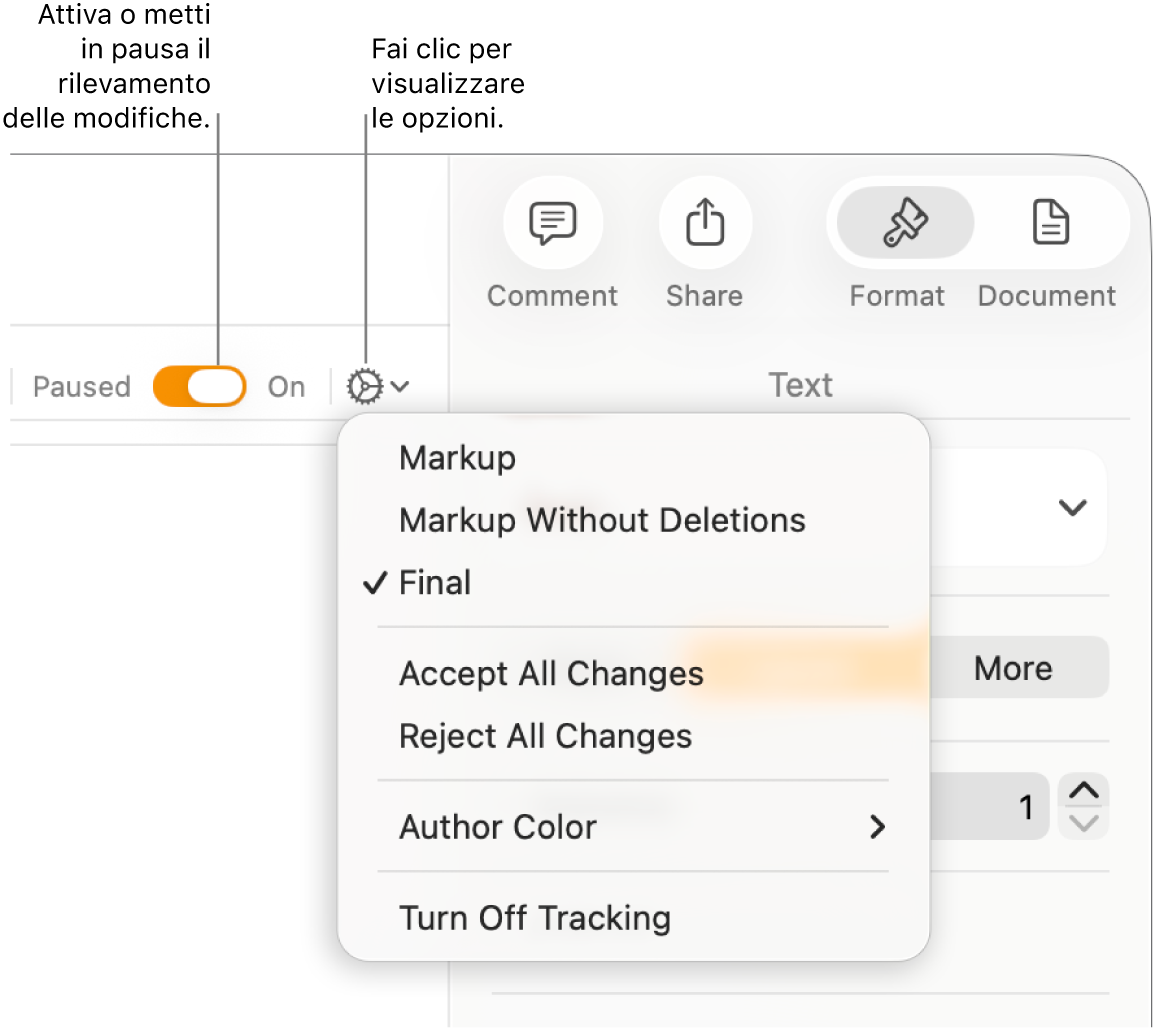The height and width of the screenshot is (1029, 1154).
Task: Click the Comment speech bubble icon
Action: [x=552, y=222]
